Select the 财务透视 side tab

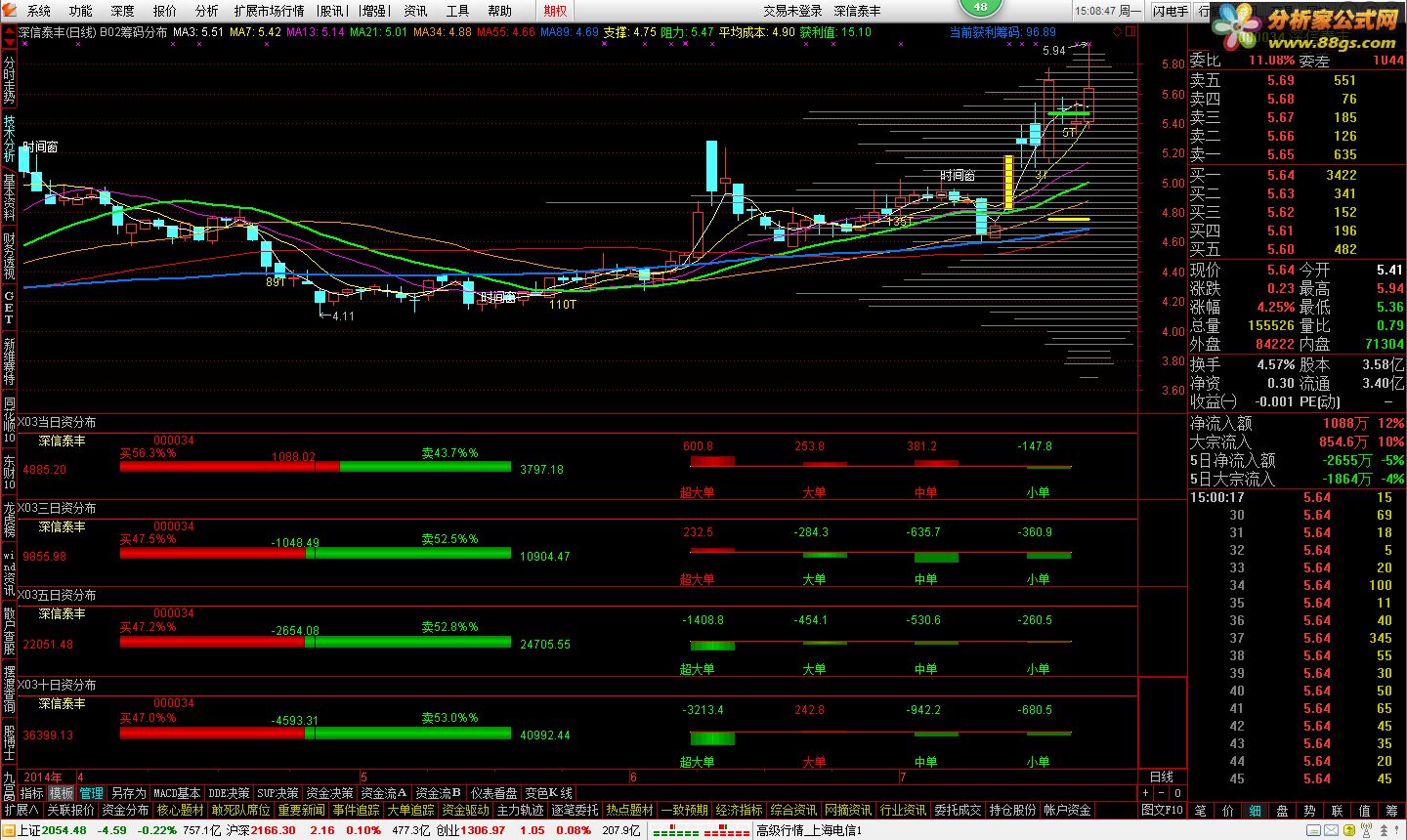tap(9, 256)
